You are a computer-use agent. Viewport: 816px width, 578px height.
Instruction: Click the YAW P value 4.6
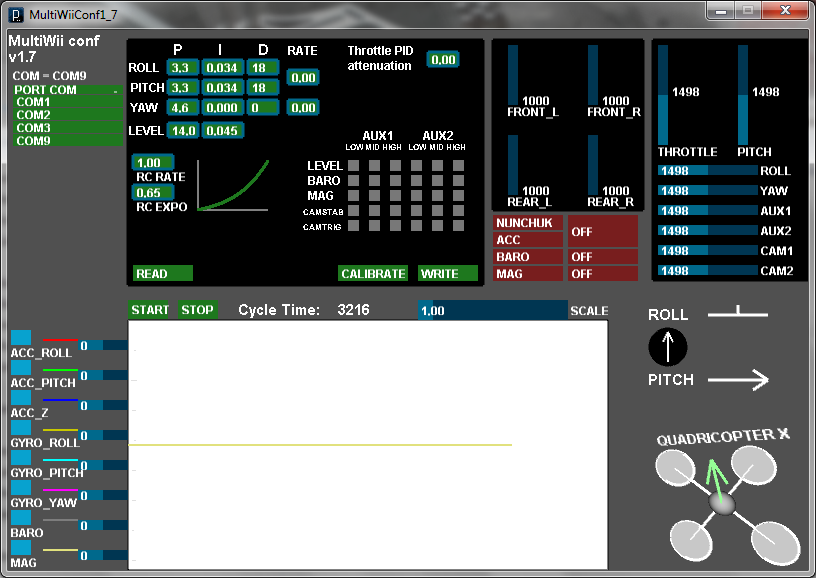[x=183, y=108]
